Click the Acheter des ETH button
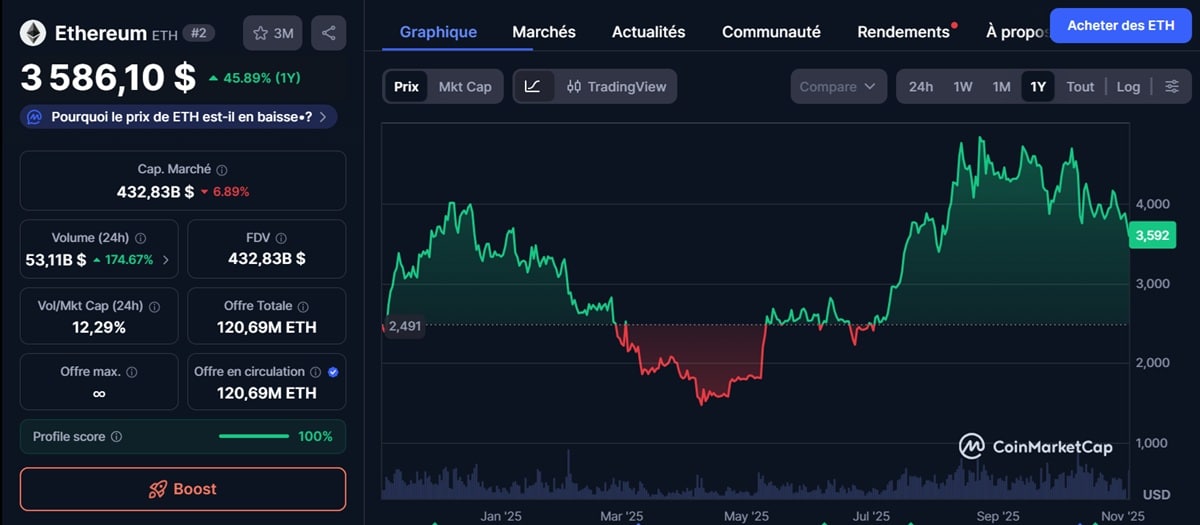 [x=1121, y=25]
